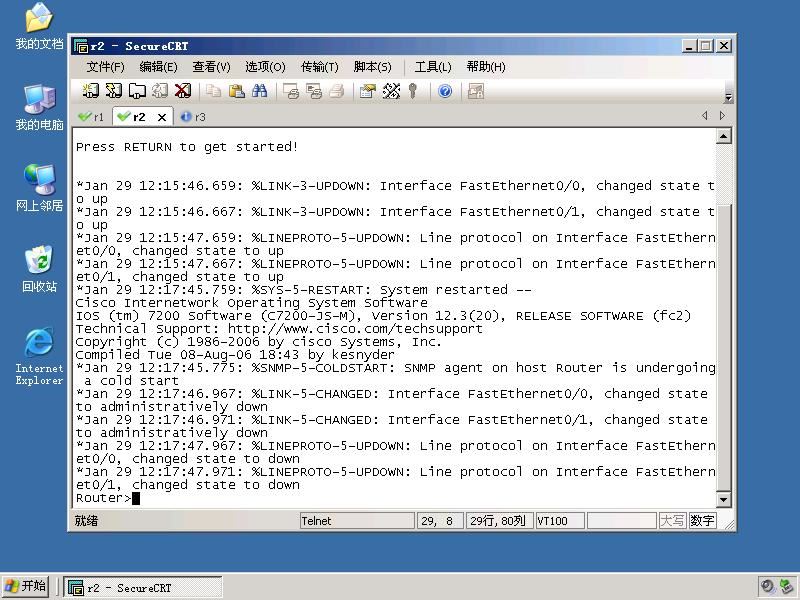The width and height of the screenshot is (800, 600).
Task: Open the 文件(F) menu
Action: click(105, 67)
